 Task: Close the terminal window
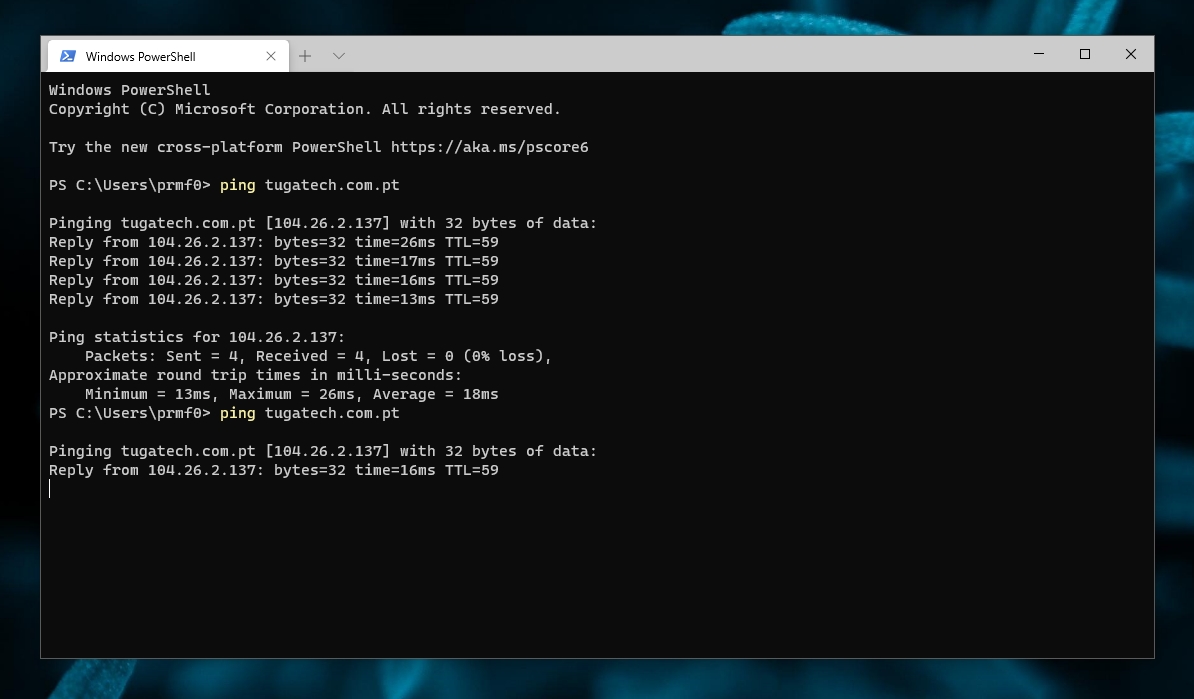coord(1131,54)
